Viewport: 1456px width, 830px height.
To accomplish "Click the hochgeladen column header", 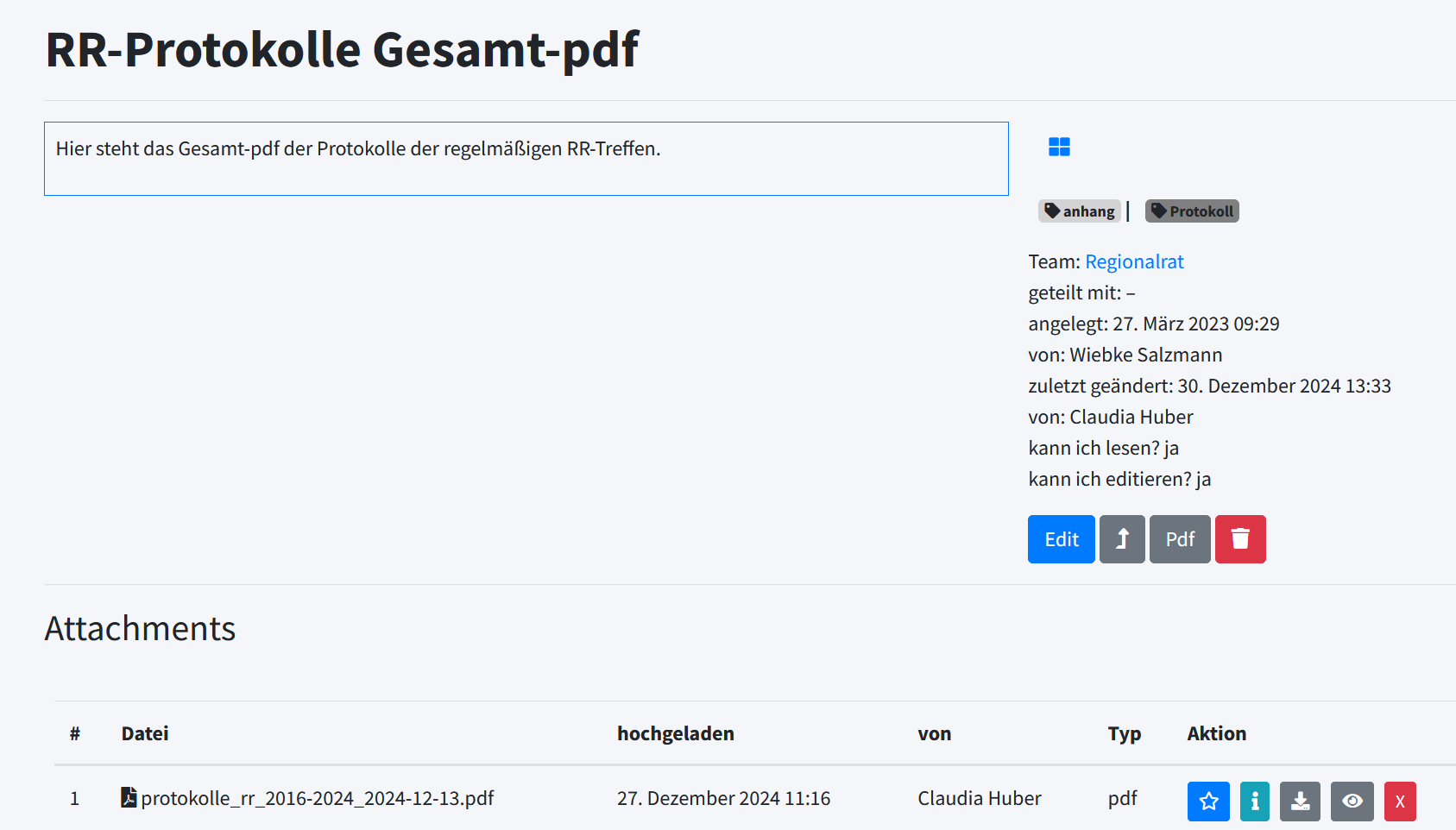I will (675, 733).
